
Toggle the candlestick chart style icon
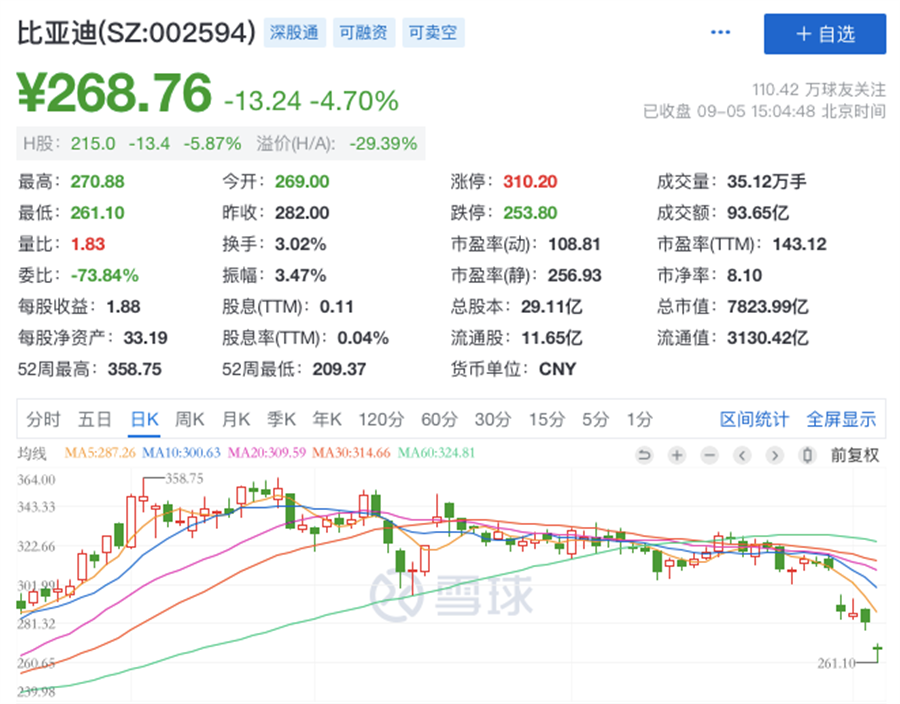pos(807,456)
